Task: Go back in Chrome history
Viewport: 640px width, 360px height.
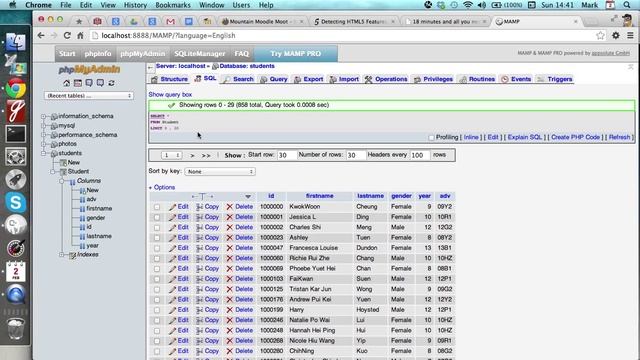Action: point(41,36)
